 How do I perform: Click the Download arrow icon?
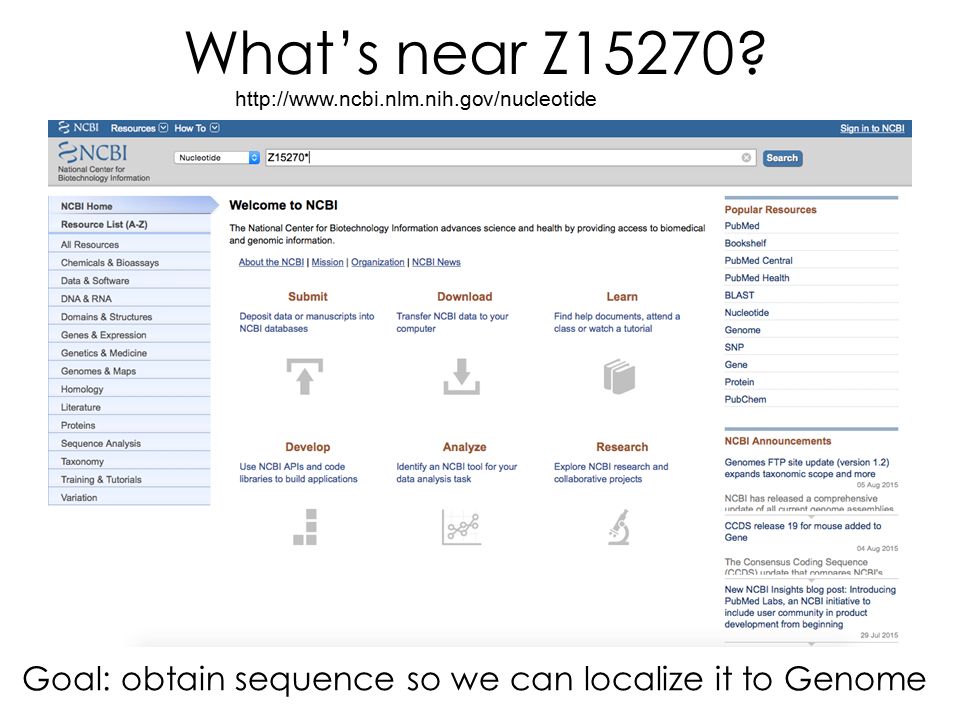462,377
